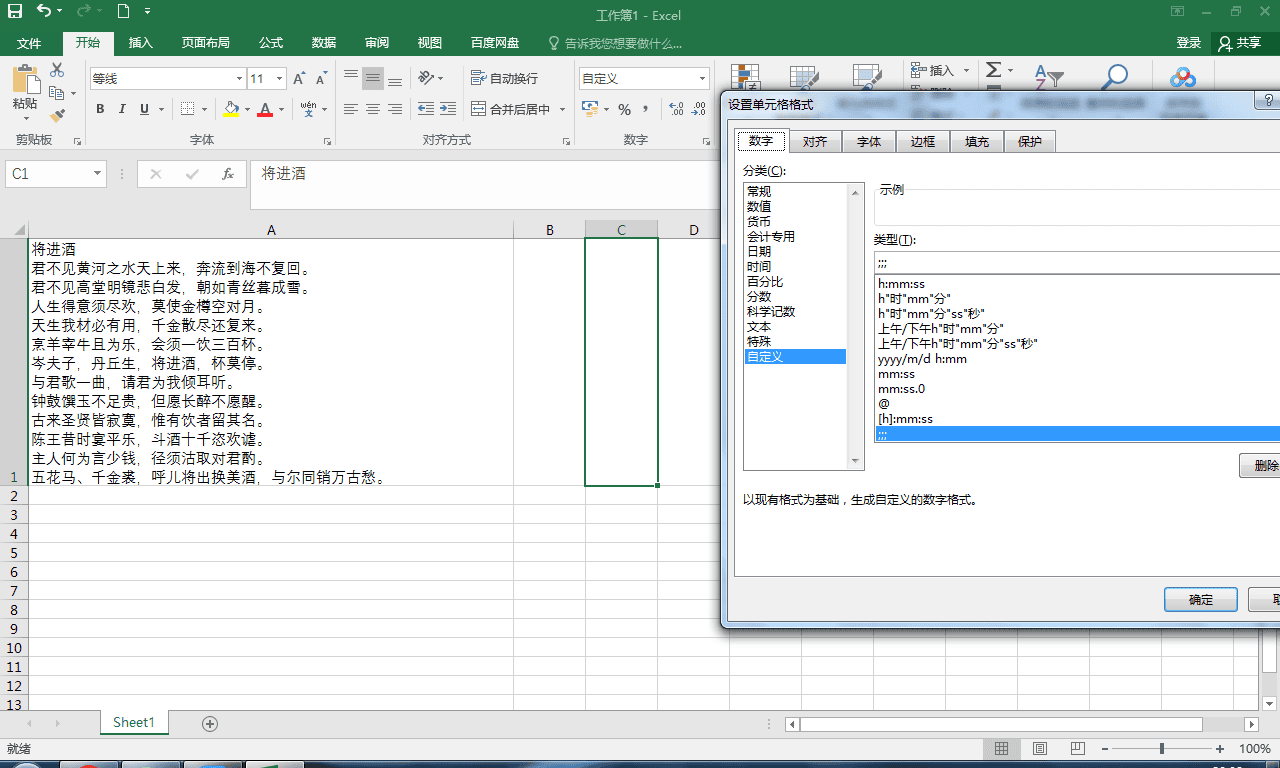Click the Middle Align icon

pyautogui.click(x=373, y=78)
